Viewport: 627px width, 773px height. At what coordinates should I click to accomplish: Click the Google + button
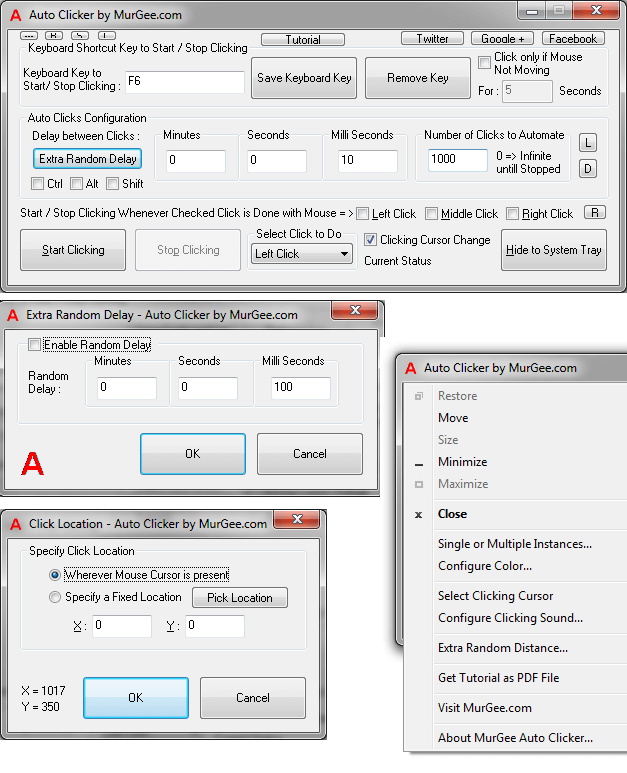coord(502,38)
